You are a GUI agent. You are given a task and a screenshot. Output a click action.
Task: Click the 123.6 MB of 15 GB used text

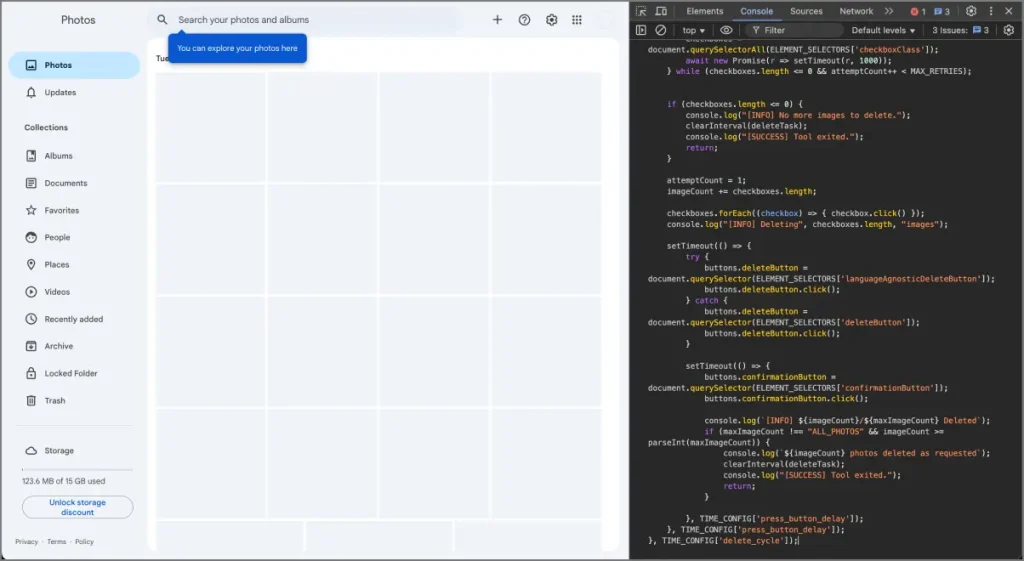pos(63,481)
